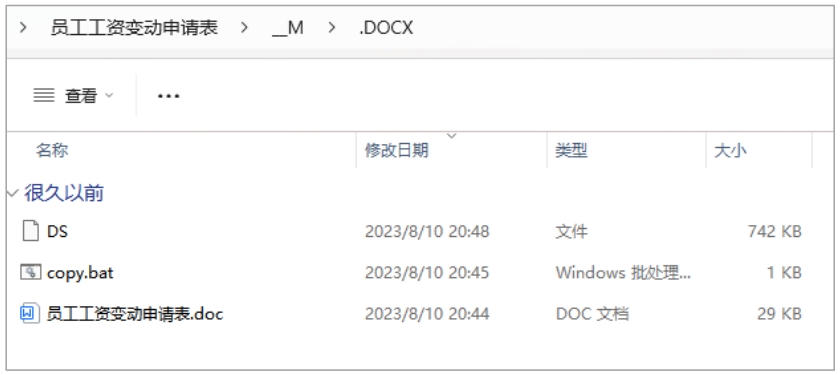
Task: Click the blank DS file icon
Action: click(x=31, y=231)
